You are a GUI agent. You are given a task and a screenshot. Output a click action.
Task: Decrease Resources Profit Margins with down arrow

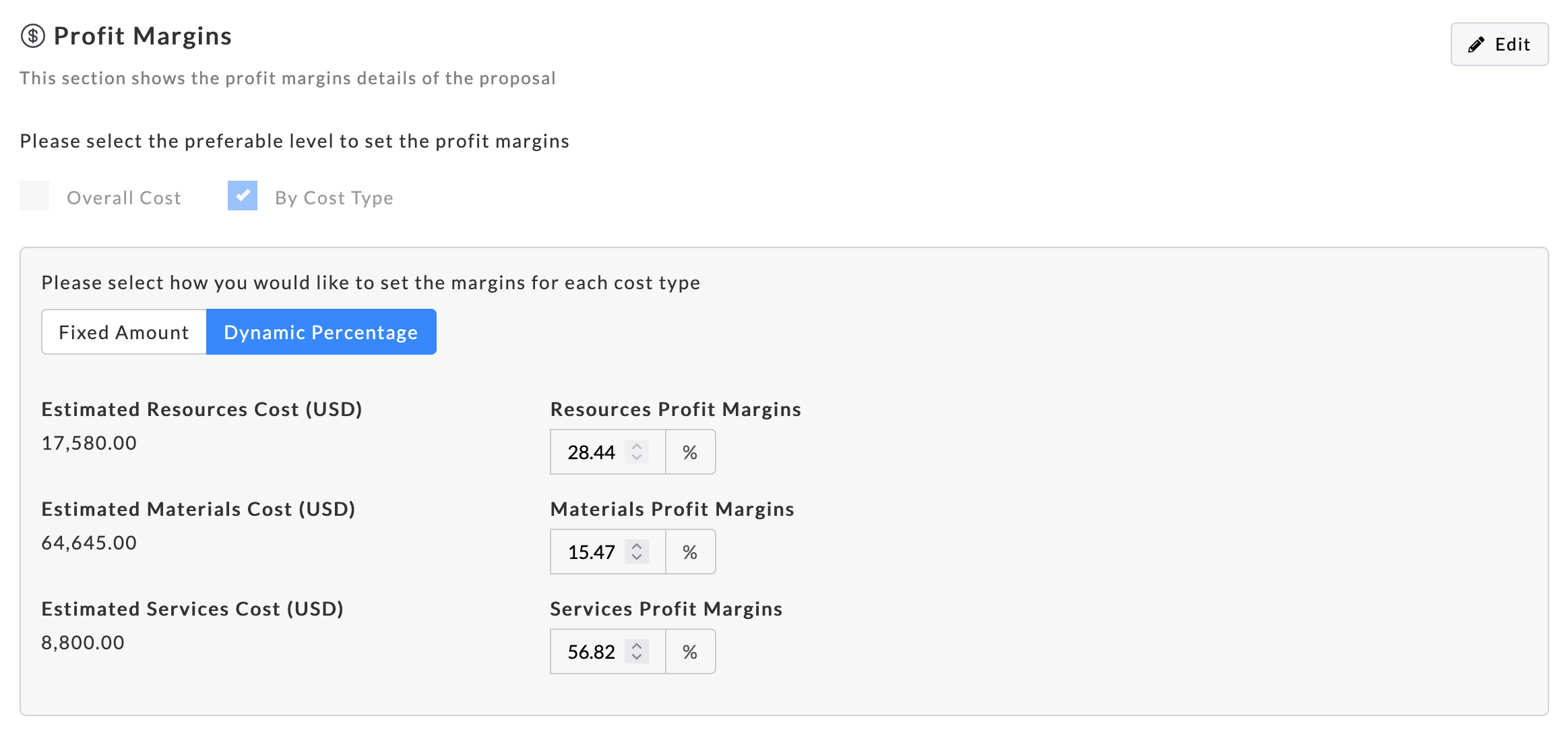click(x=637, y=458)
